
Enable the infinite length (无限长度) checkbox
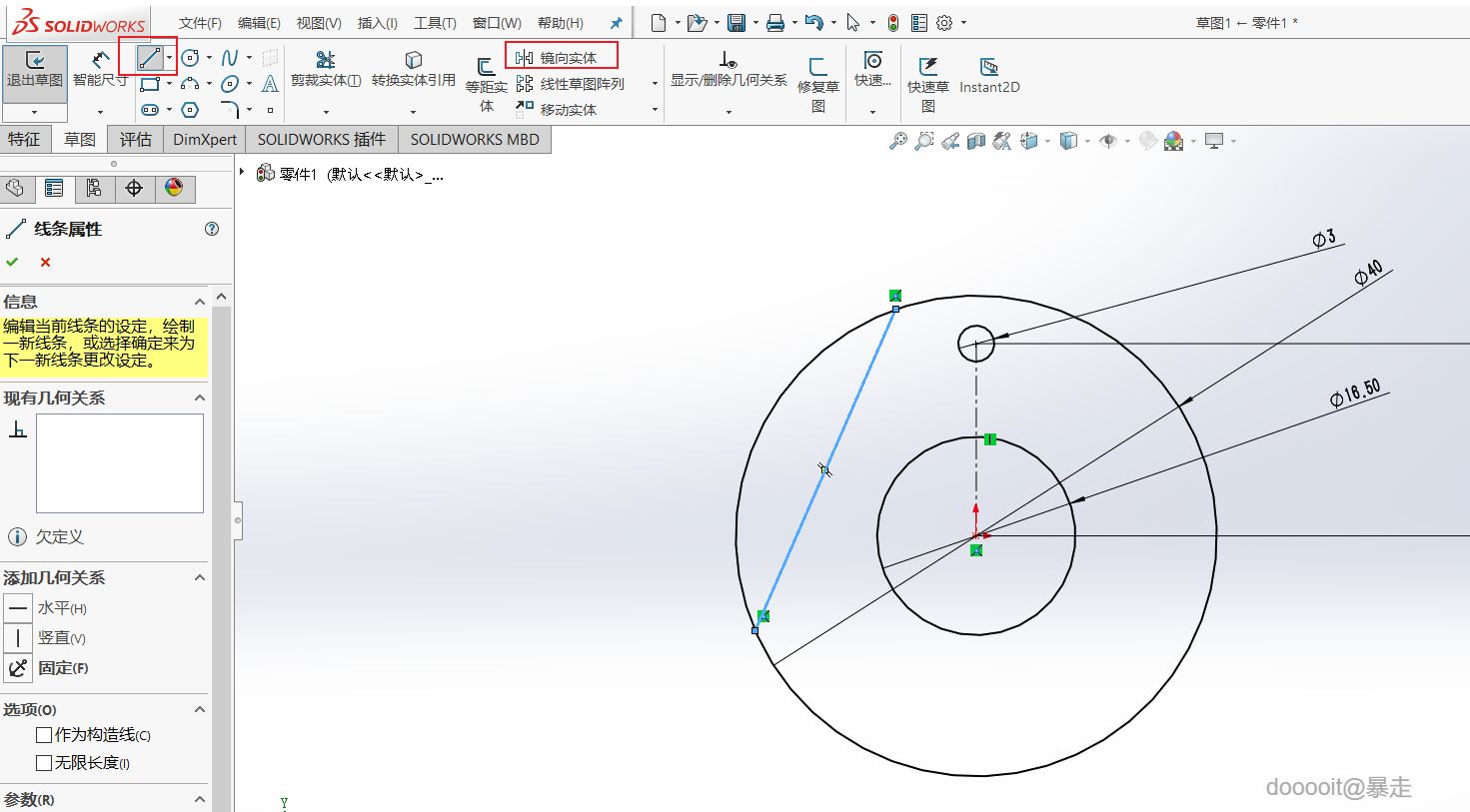click(44, 763)
